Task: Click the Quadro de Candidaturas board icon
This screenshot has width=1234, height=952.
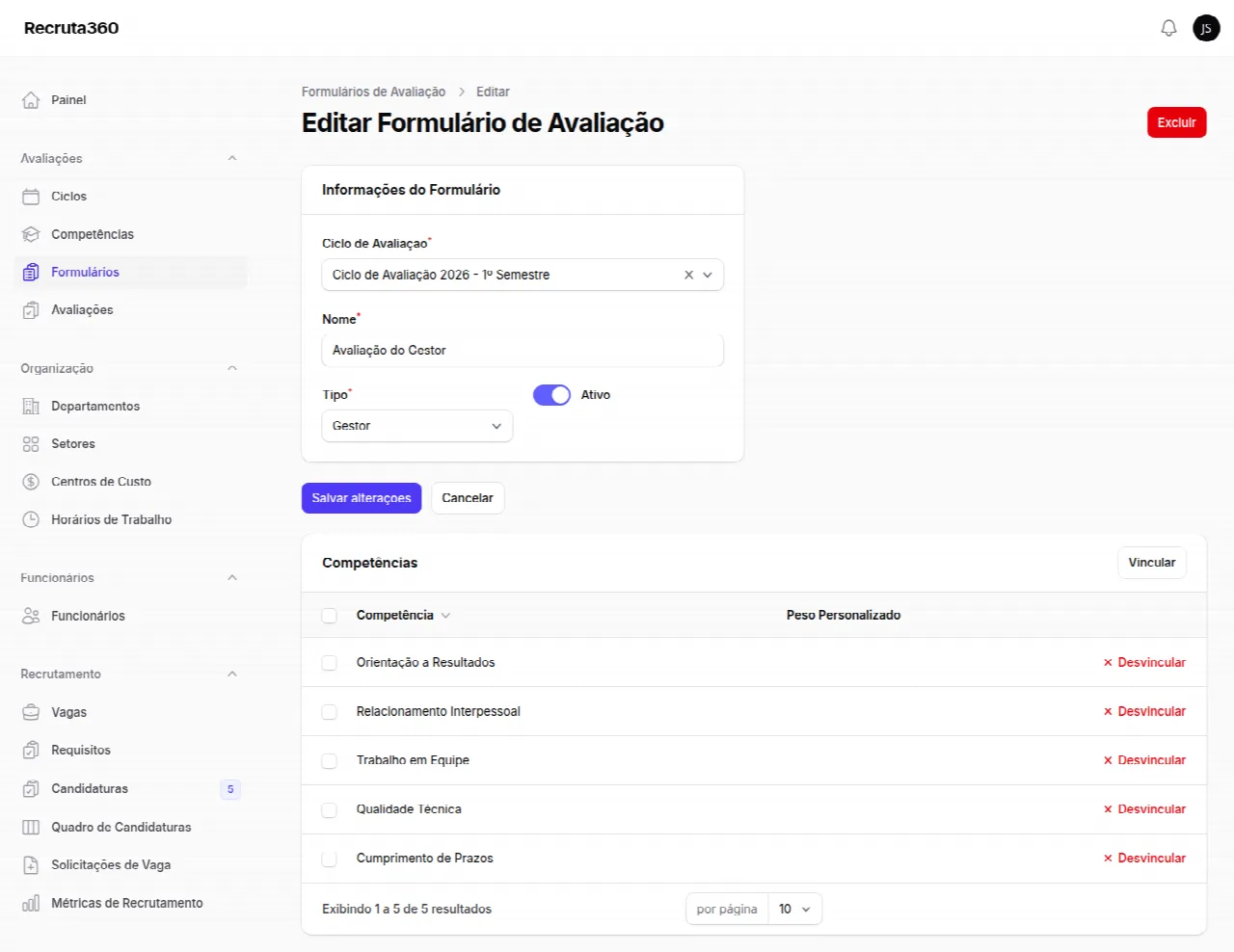Action: pyautogui.click(x=31, y=827)
